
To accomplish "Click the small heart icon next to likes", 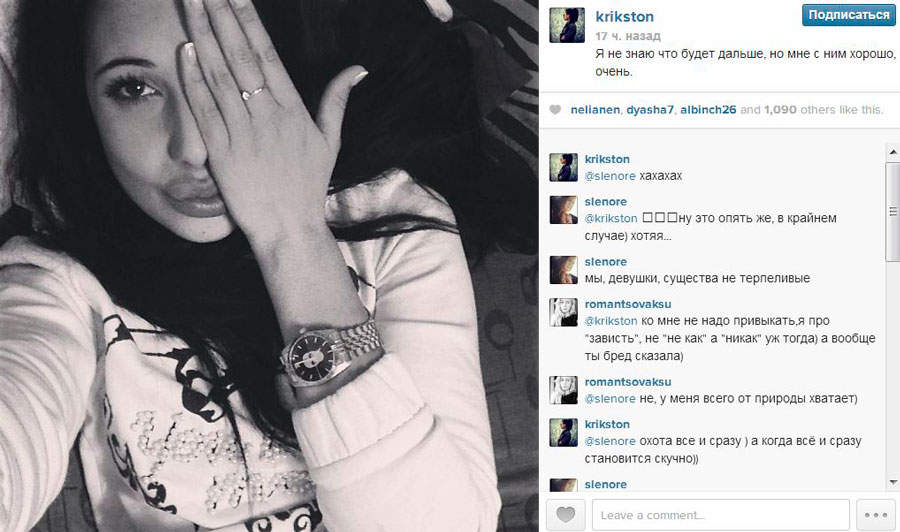I will point(555,110).
